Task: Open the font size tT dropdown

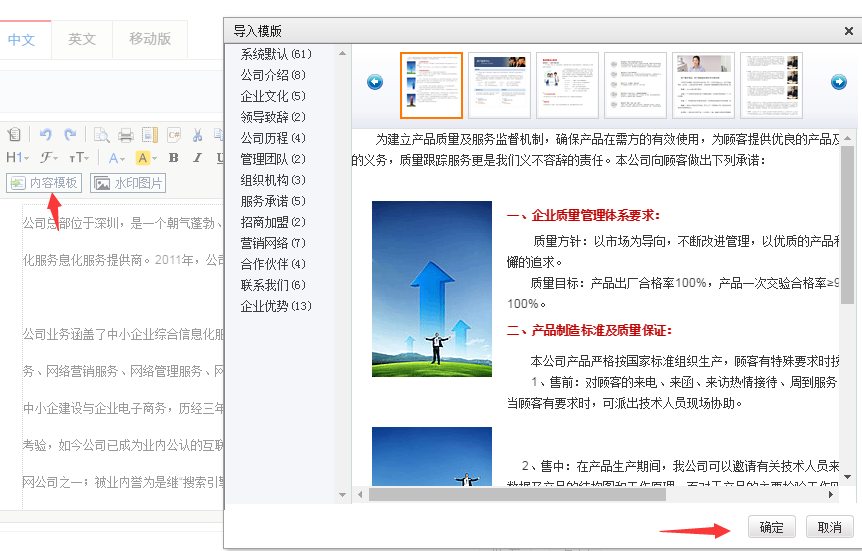Action: [79, 158]
